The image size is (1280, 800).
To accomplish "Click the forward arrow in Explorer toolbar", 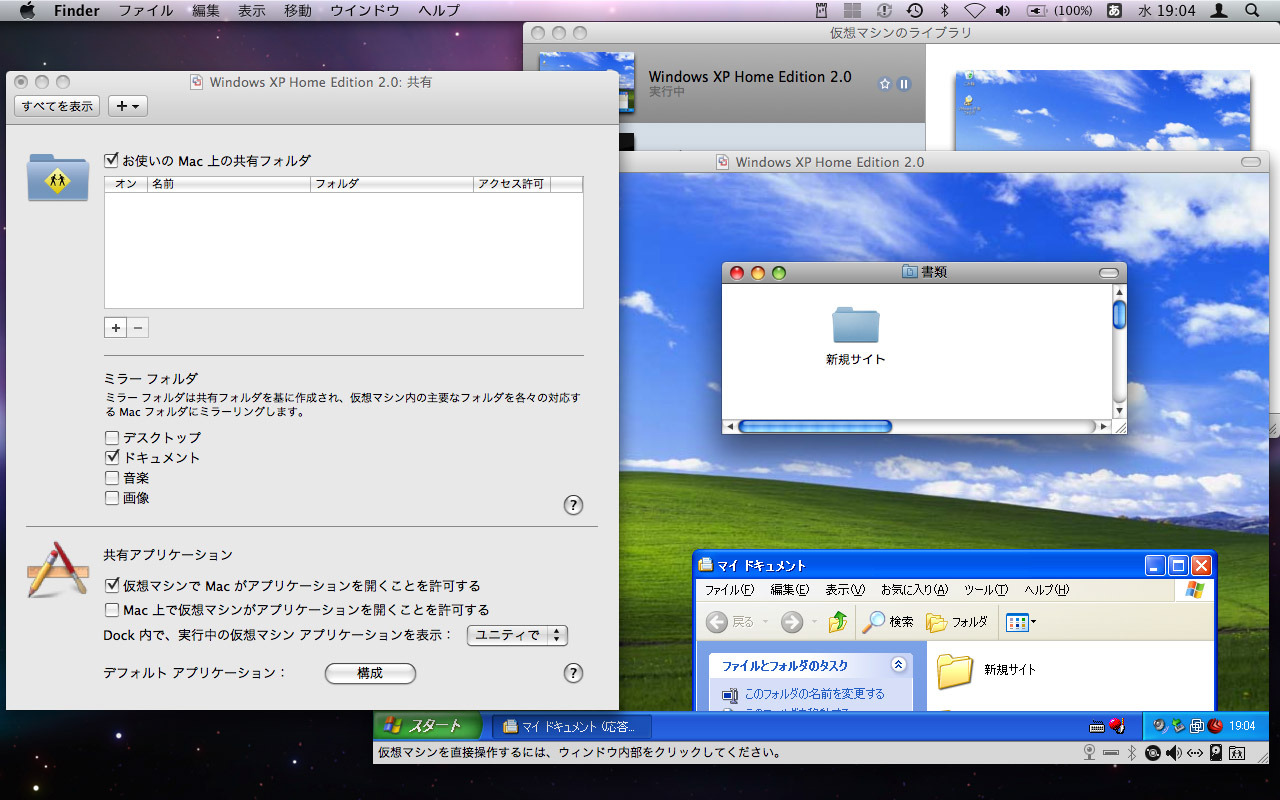I will [x=792, y=622].
